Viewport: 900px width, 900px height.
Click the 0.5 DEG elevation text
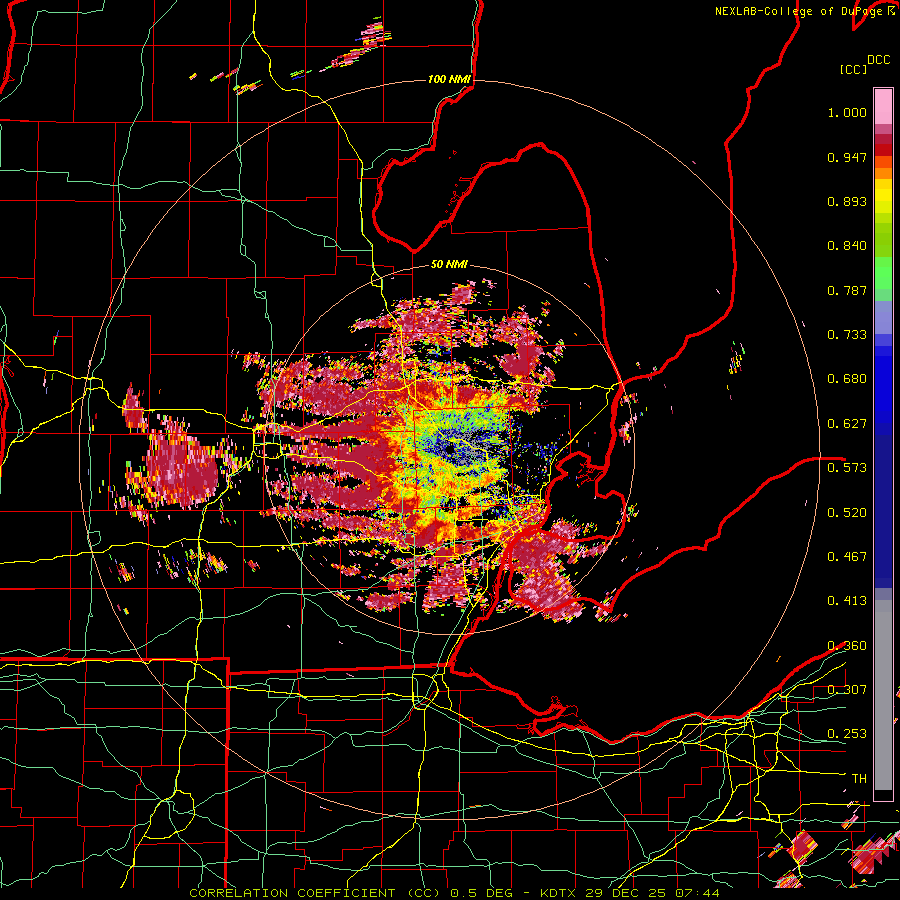[484, 893]
